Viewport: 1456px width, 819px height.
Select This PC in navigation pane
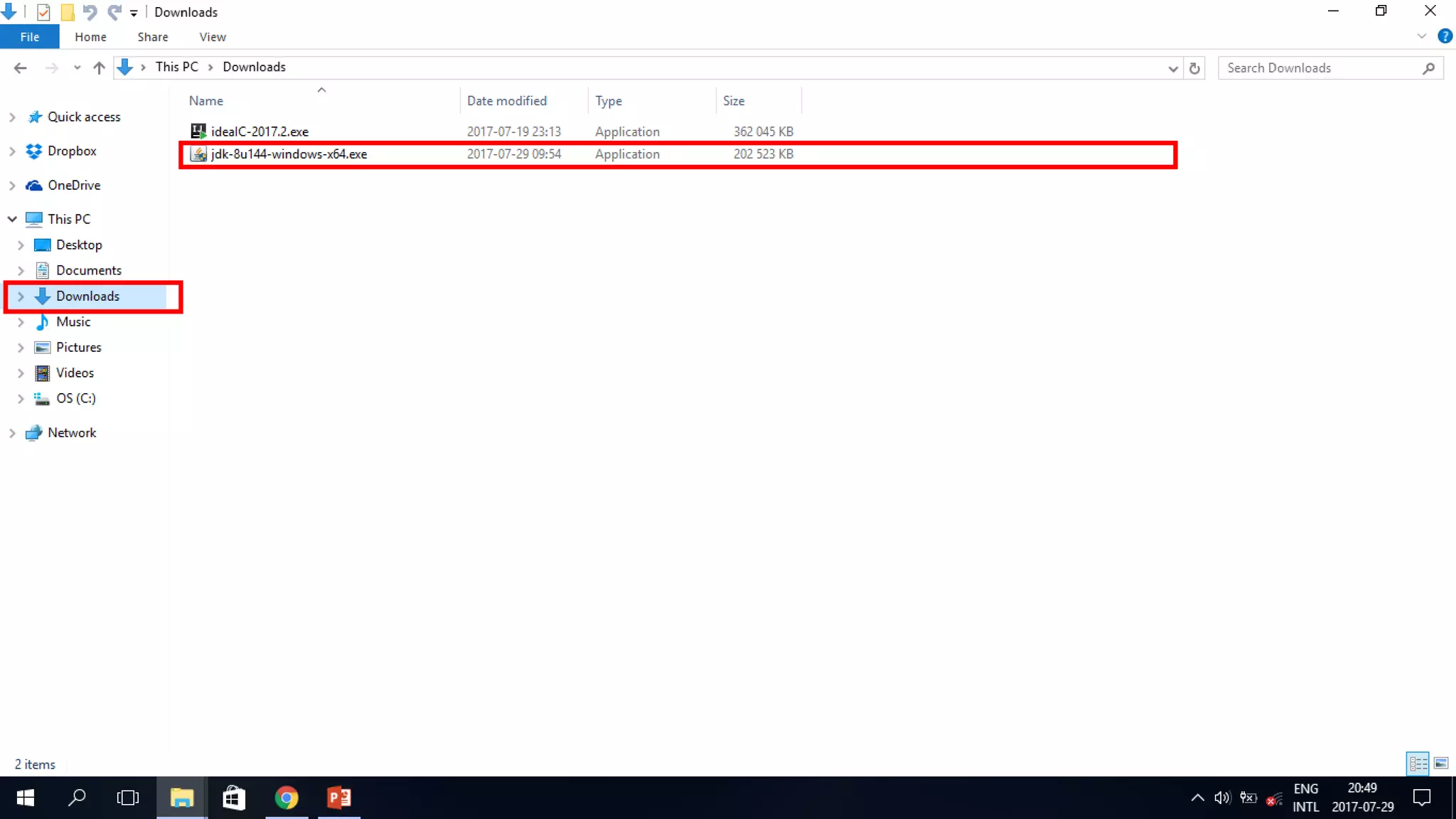click(69, 219)
